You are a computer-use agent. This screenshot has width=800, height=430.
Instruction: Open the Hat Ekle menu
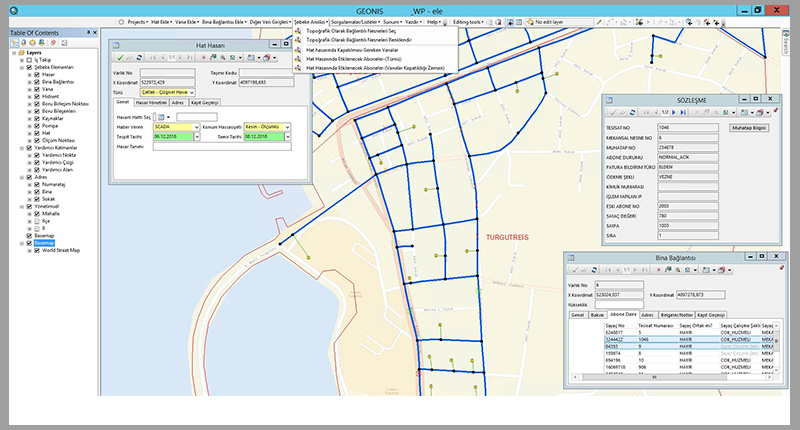point(161,22)
